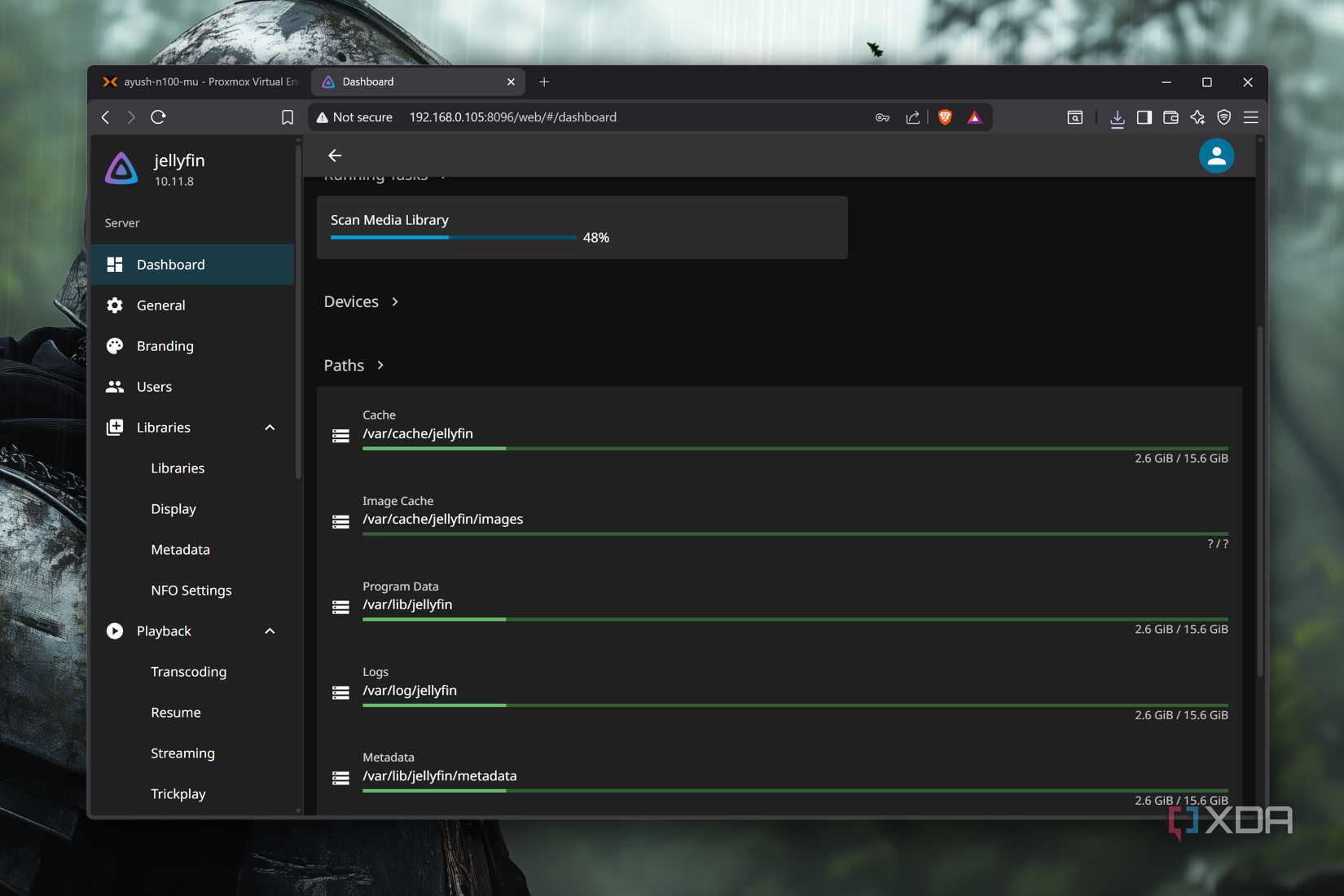
Task: Open the user profile avatar icon
Action: coord(1216,156)
